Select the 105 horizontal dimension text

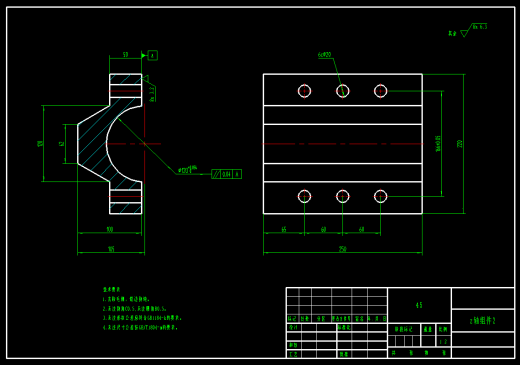click(x=111, y=249)
